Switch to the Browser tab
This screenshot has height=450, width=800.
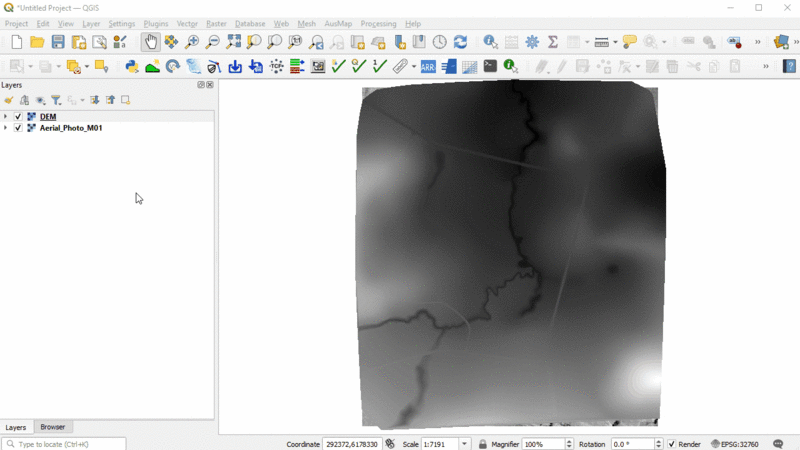52,427
